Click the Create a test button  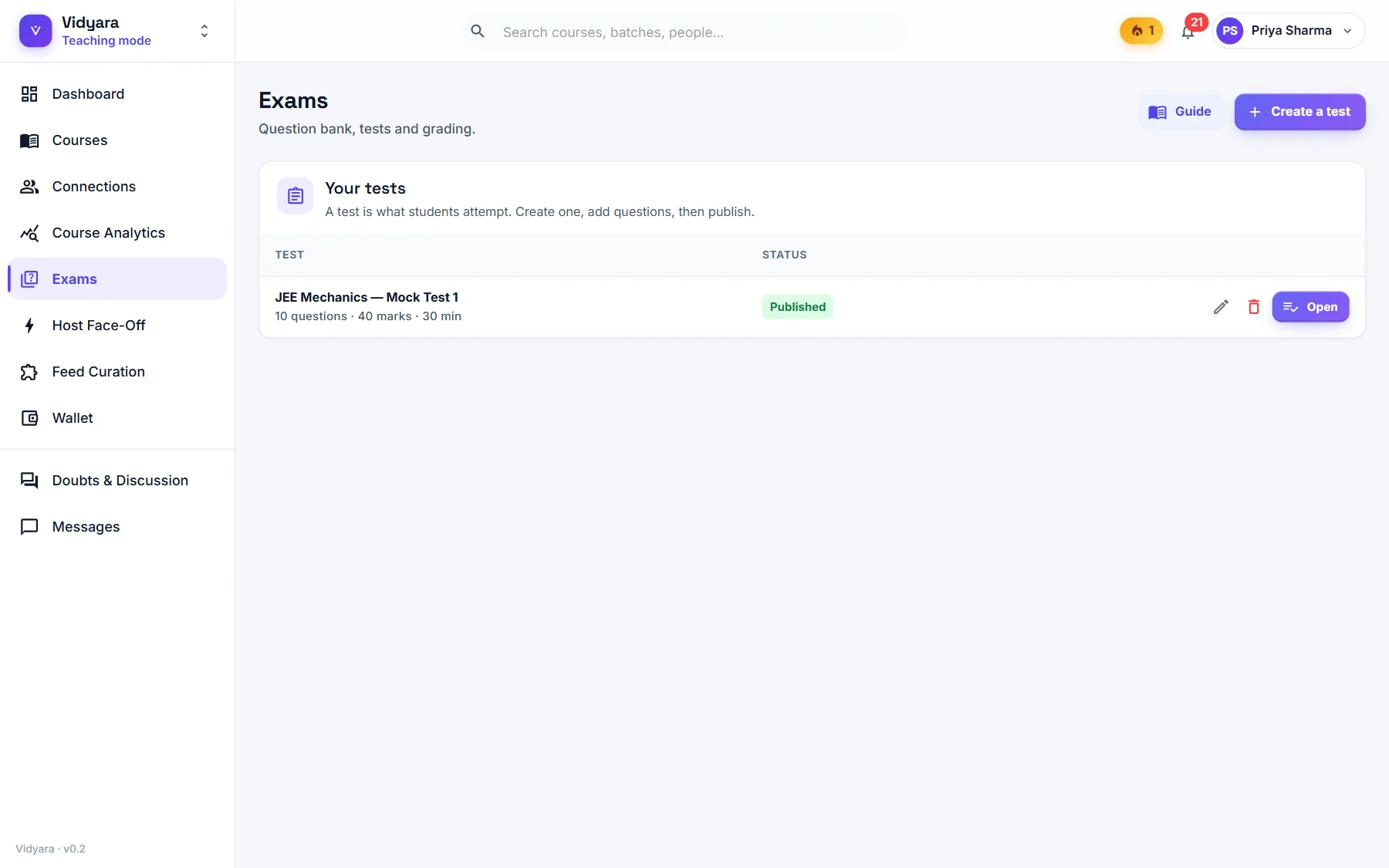pos(1299,112)
